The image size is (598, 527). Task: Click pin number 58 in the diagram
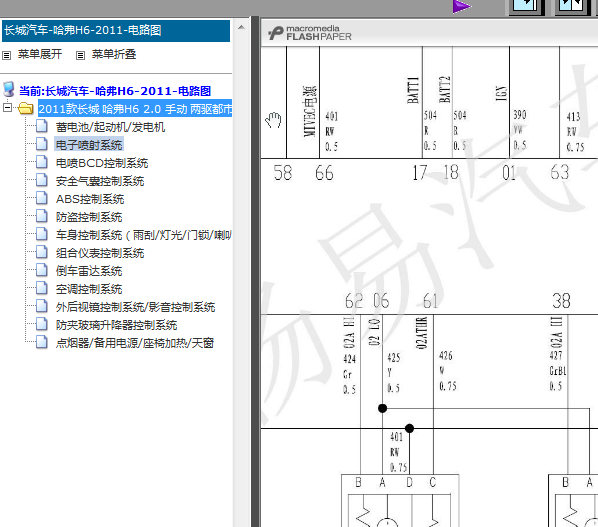pyautogui.click(x=283, y=173)
